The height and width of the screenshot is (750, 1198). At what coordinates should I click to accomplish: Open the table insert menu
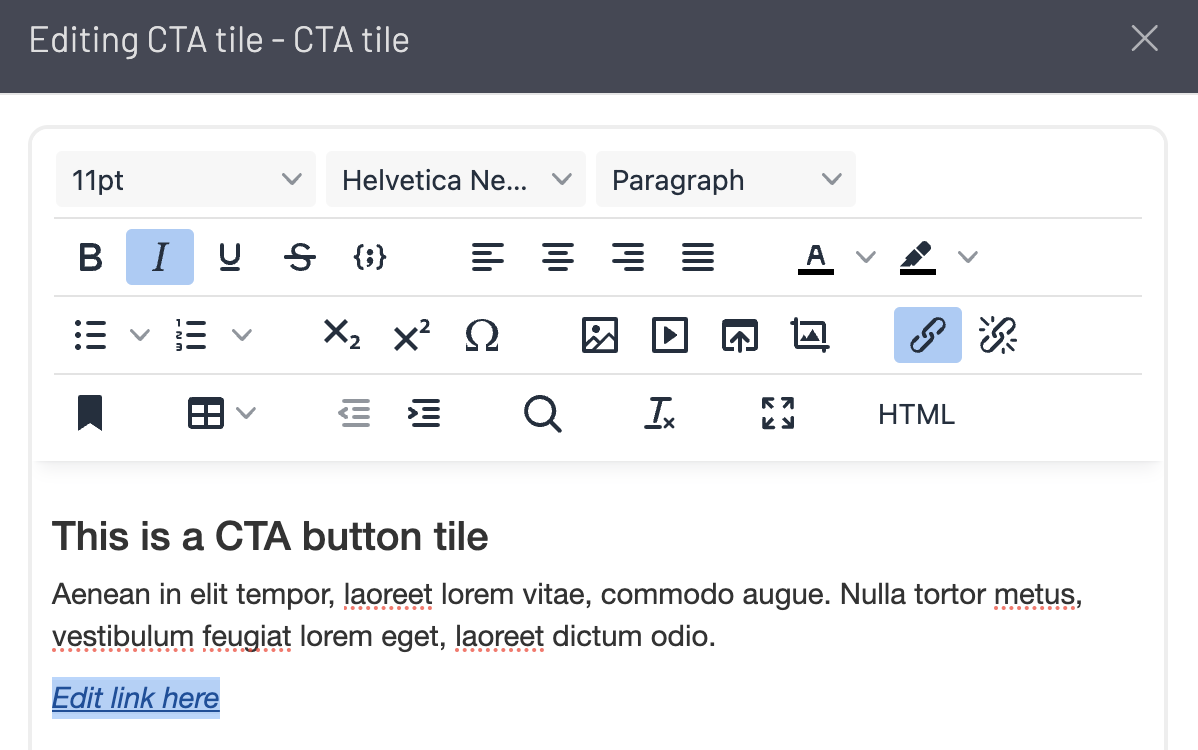click(221, 413)
